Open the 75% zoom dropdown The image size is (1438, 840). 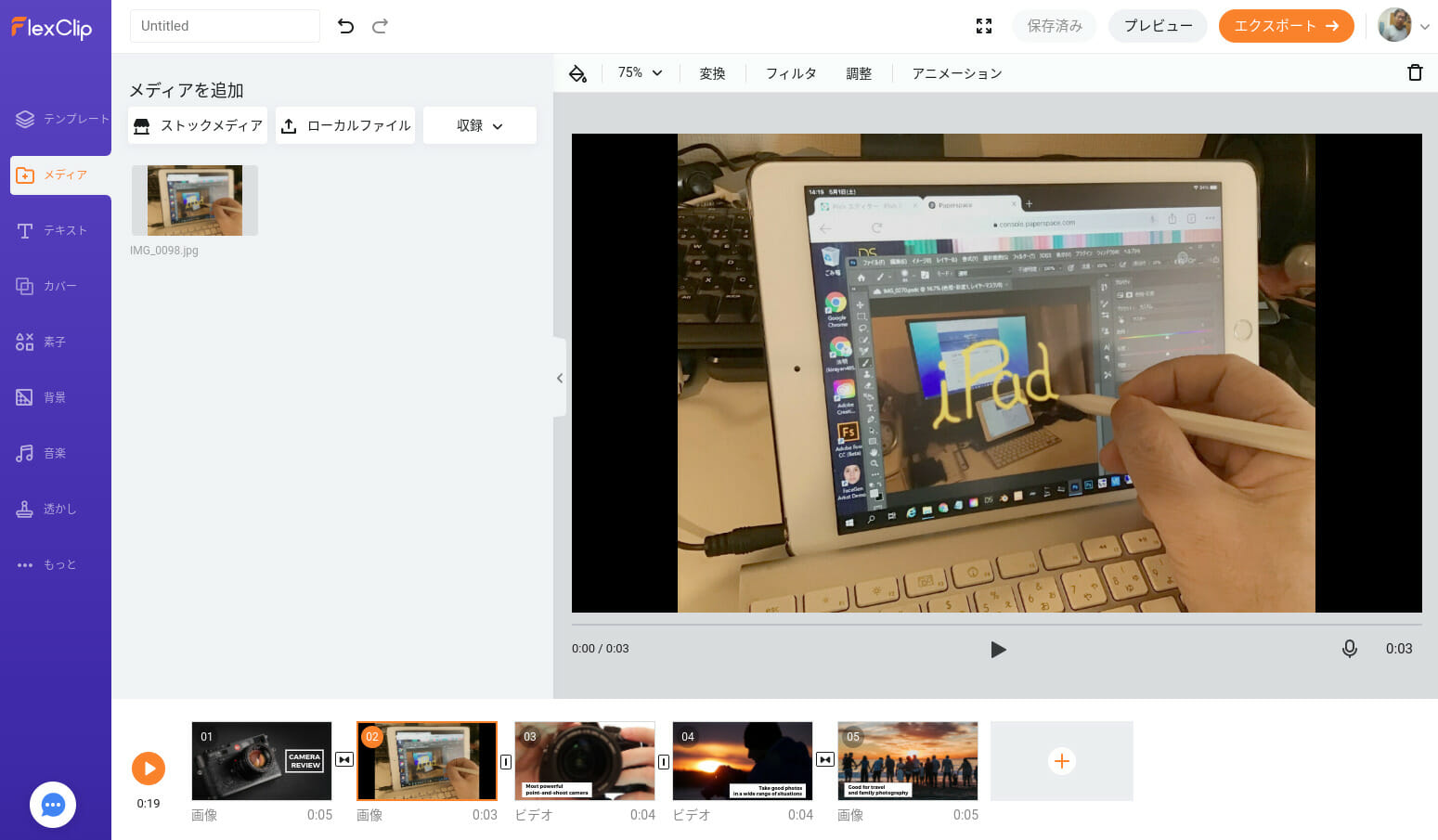pyautogui.click(x=641, y=72)
